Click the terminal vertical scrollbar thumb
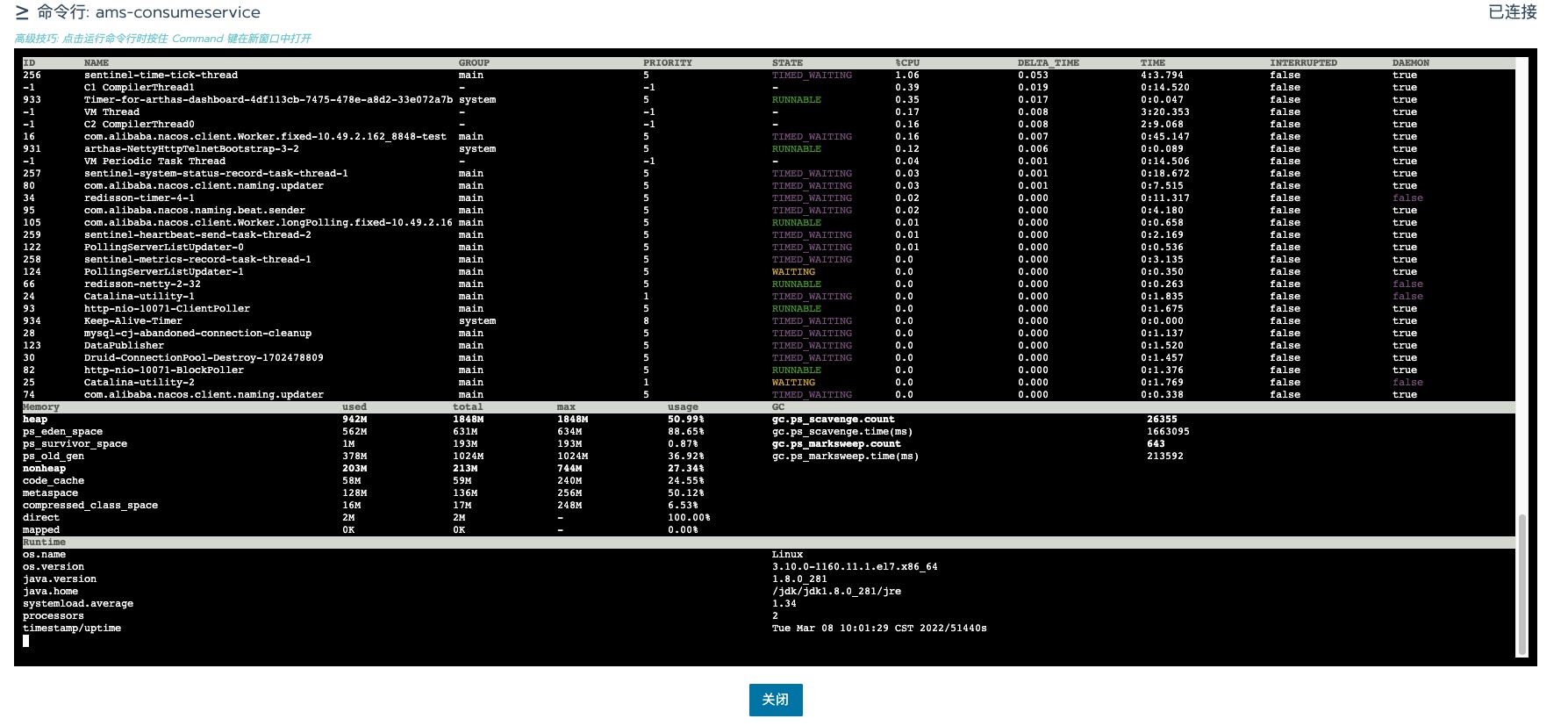 [1522, 585]
